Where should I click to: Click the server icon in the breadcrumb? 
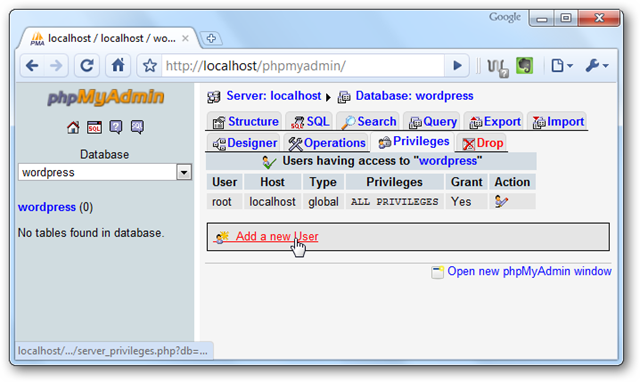tap(213, 97)
